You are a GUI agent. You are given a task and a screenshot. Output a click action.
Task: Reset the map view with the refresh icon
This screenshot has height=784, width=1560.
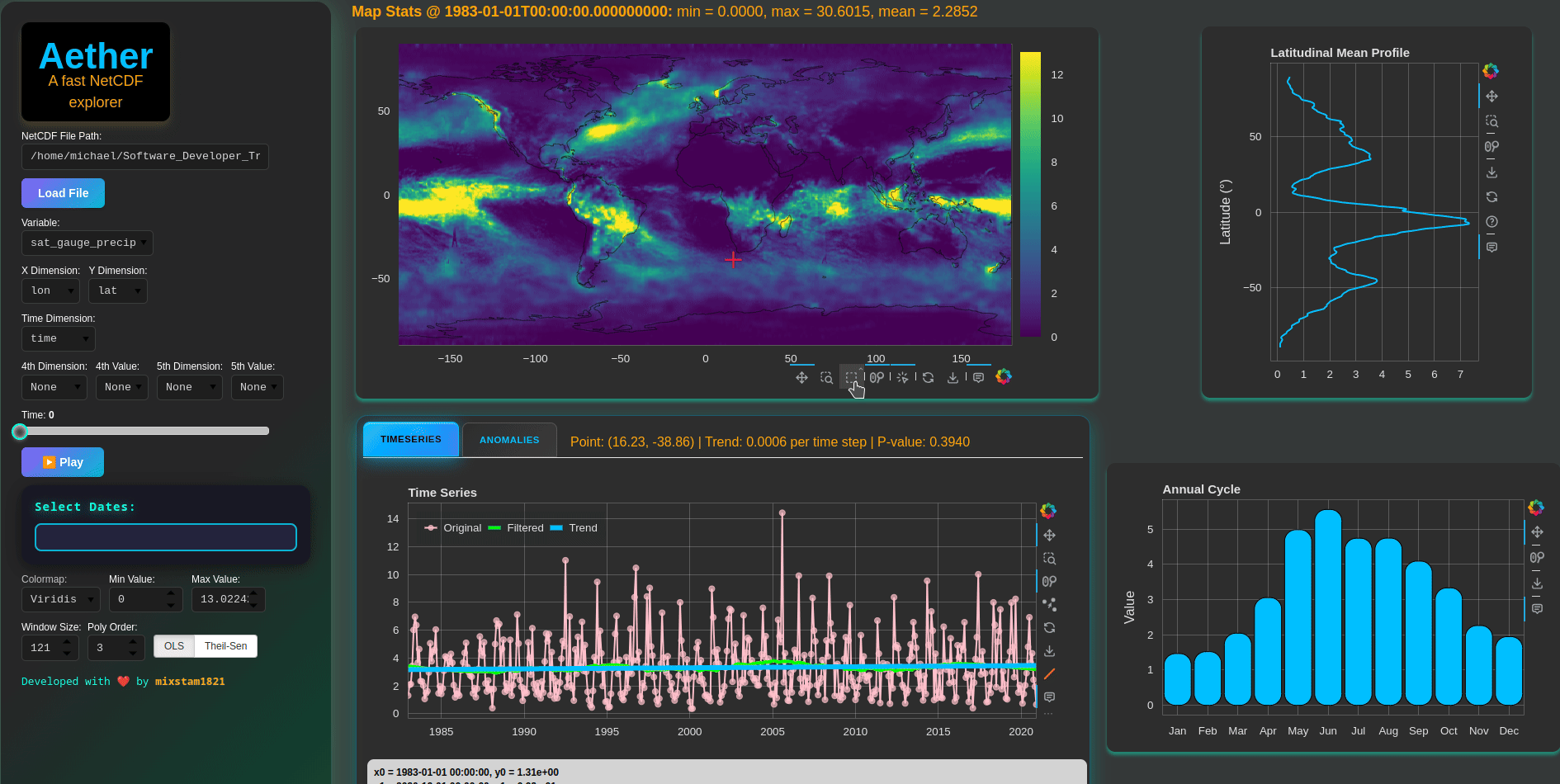[x=928, y=377]
